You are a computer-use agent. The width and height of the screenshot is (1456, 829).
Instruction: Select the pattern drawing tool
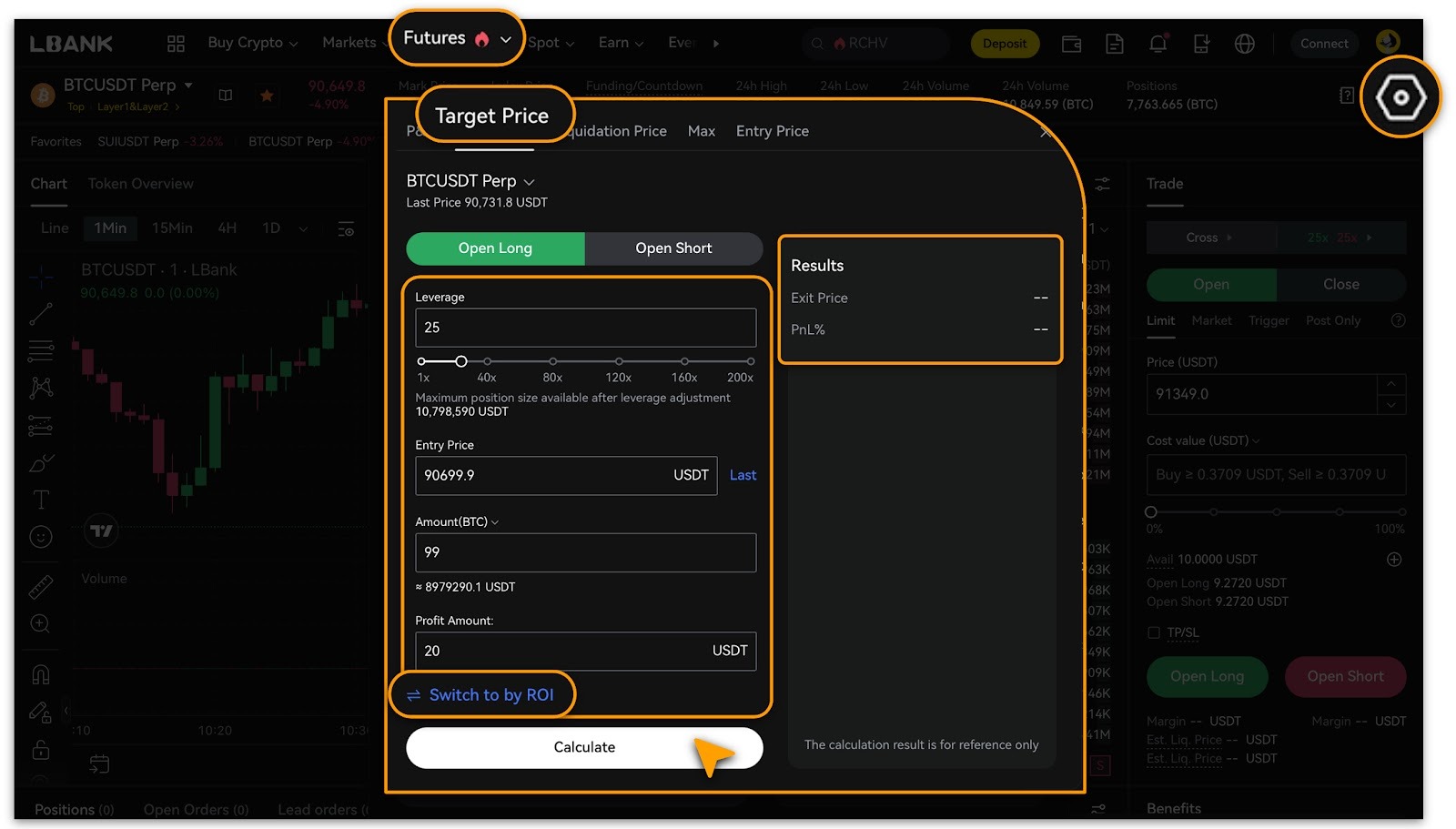[x=41, y=388]
